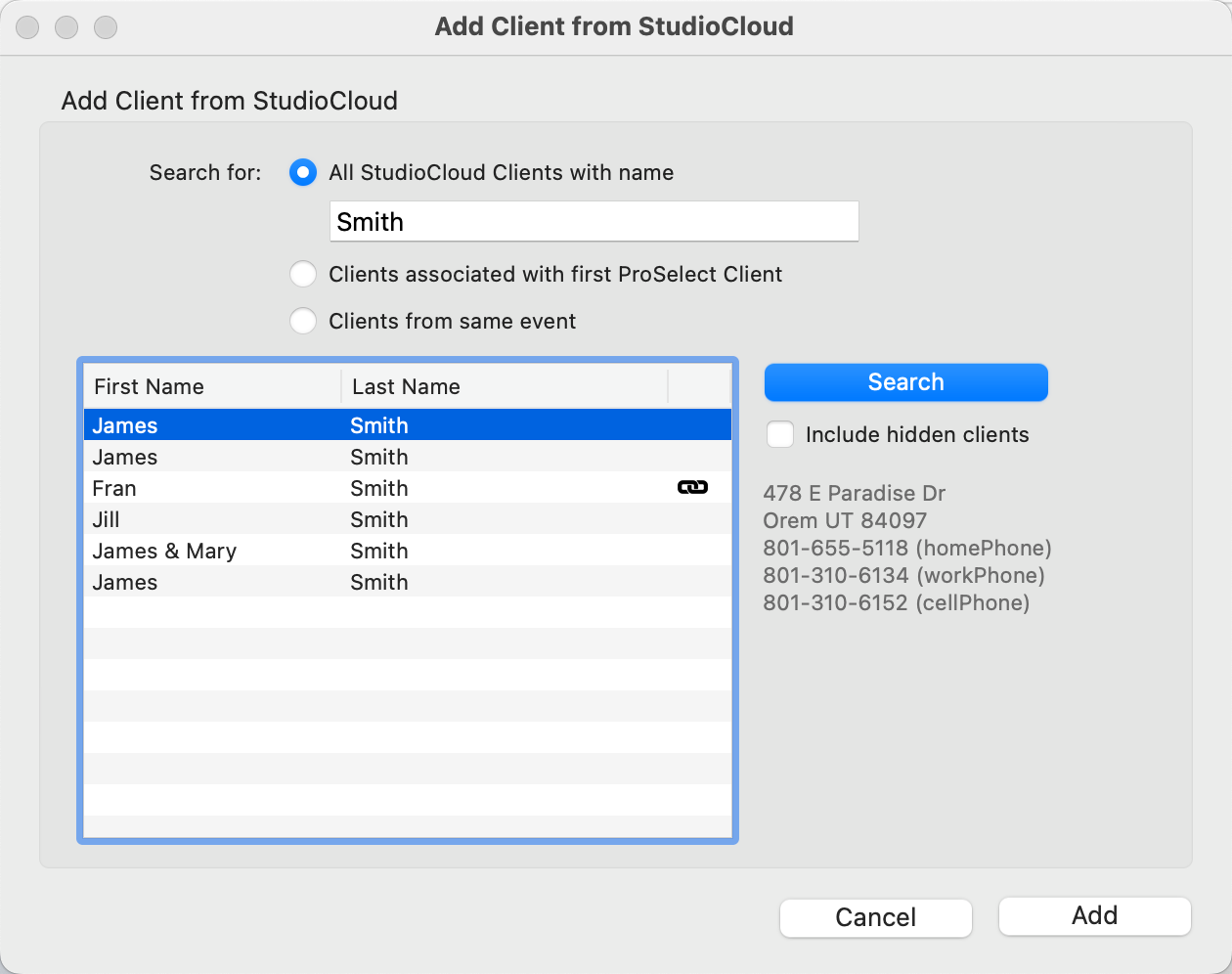Select the highlighted James Smith row
Viewport: 1232px width, 974px height.
[x=407, y=425]
